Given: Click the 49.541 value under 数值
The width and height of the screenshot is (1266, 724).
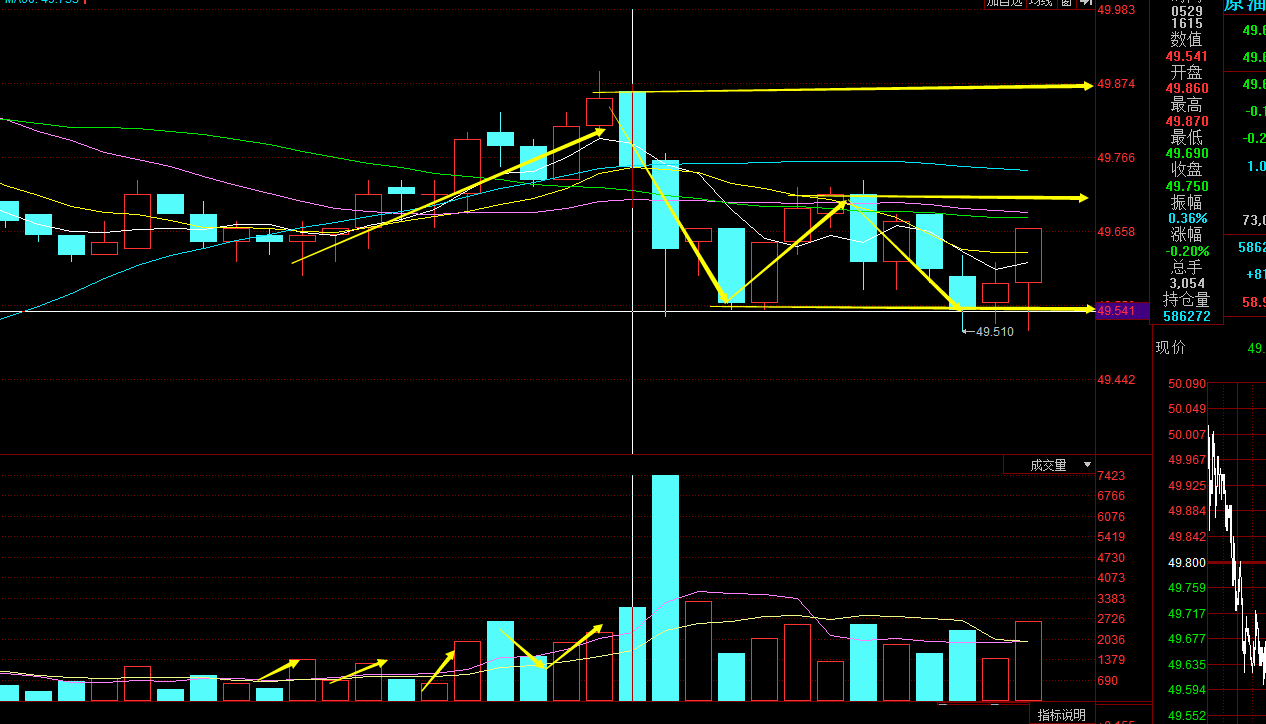Looking at the screenshot, I should coord(1187,56).
